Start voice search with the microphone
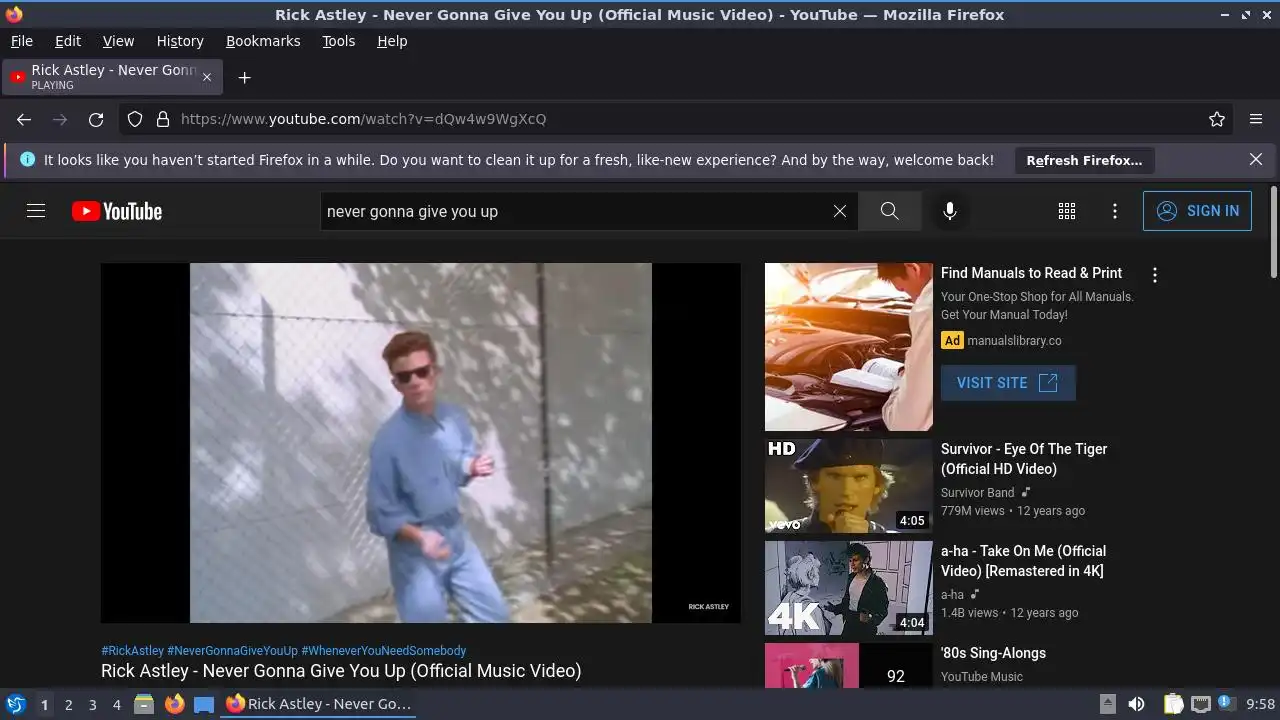 (950, 211)
